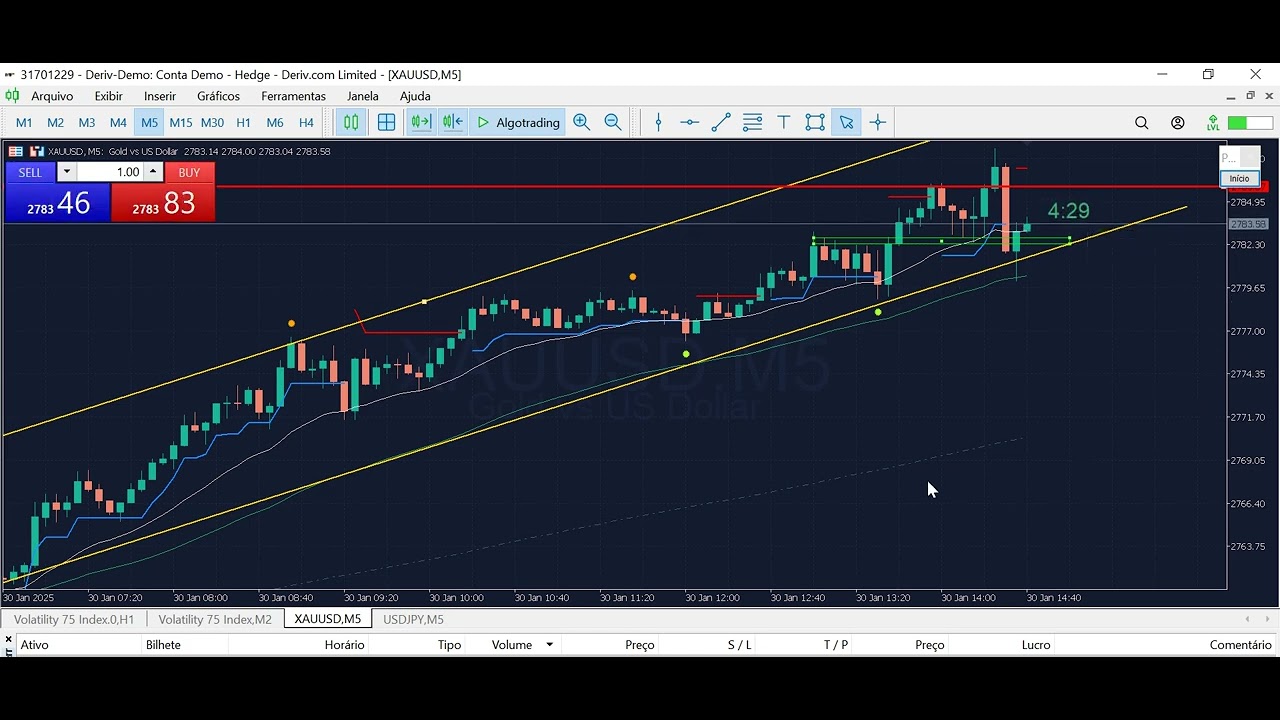Open the Ferramentas menu

coord(293,96)
